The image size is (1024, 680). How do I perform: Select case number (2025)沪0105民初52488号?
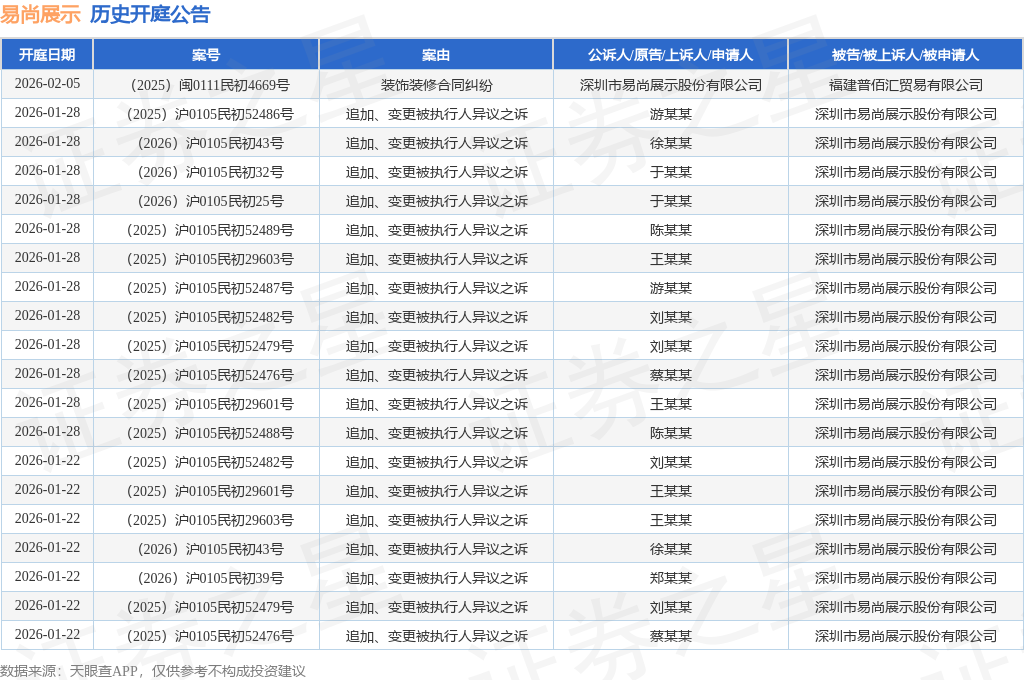206,433
